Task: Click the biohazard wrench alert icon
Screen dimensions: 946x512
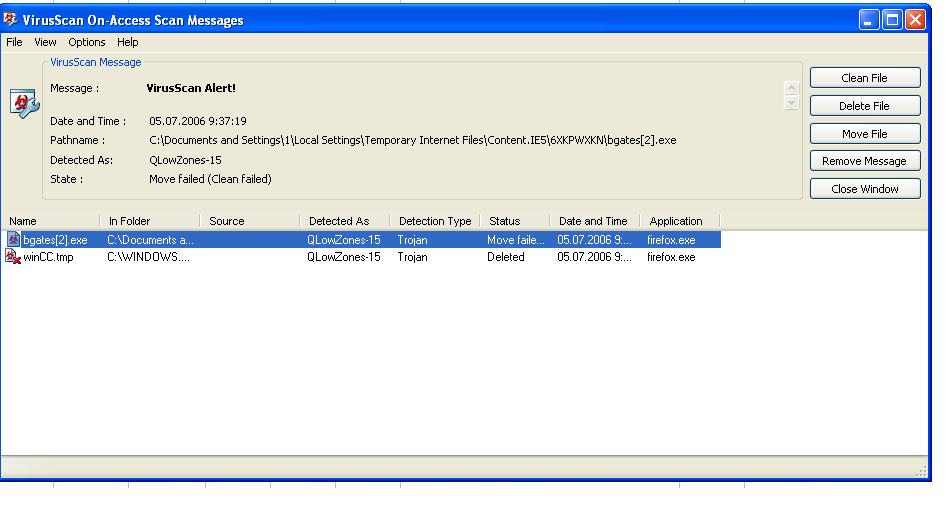Action: click(x=25, y=103)
